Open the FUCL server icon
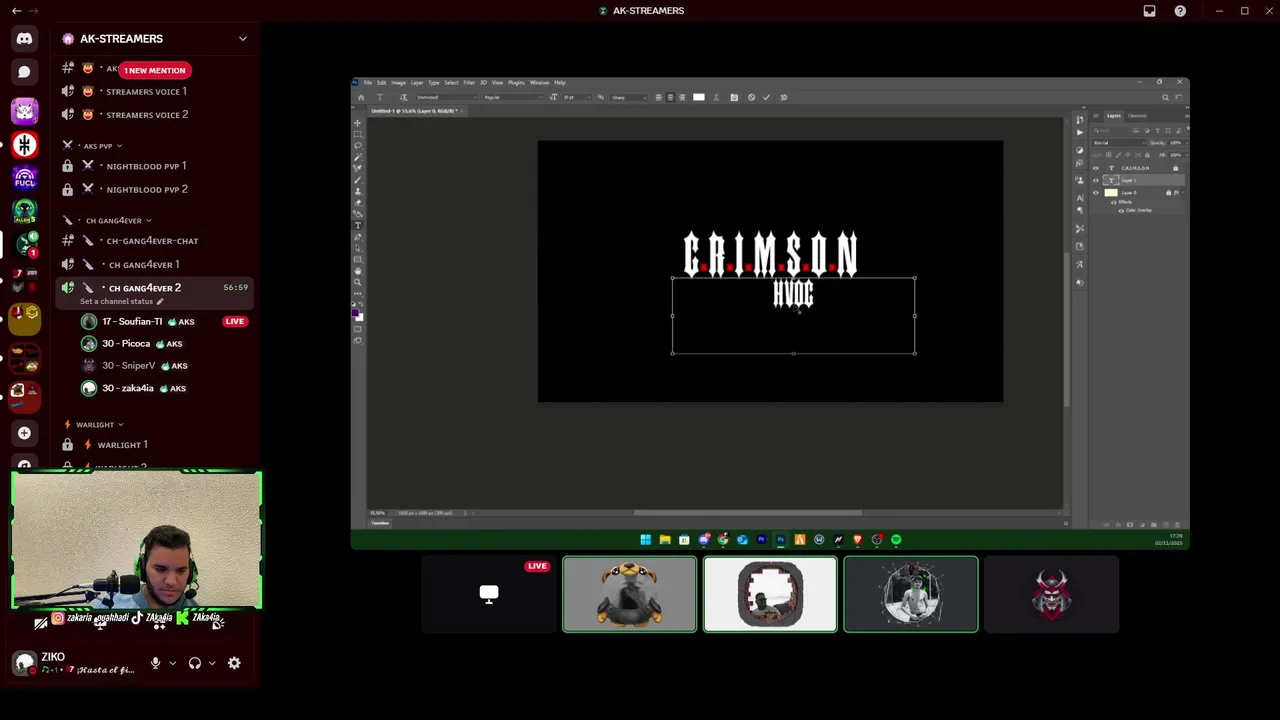This screenshot has height=720, width=1280. 24,178
